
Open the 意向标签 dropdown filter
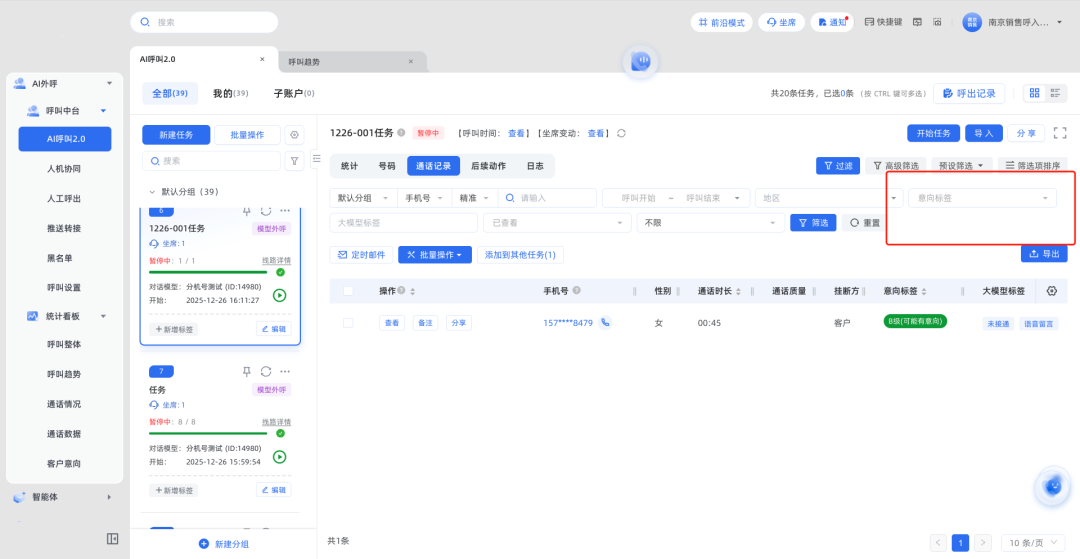tap(982, 198)
